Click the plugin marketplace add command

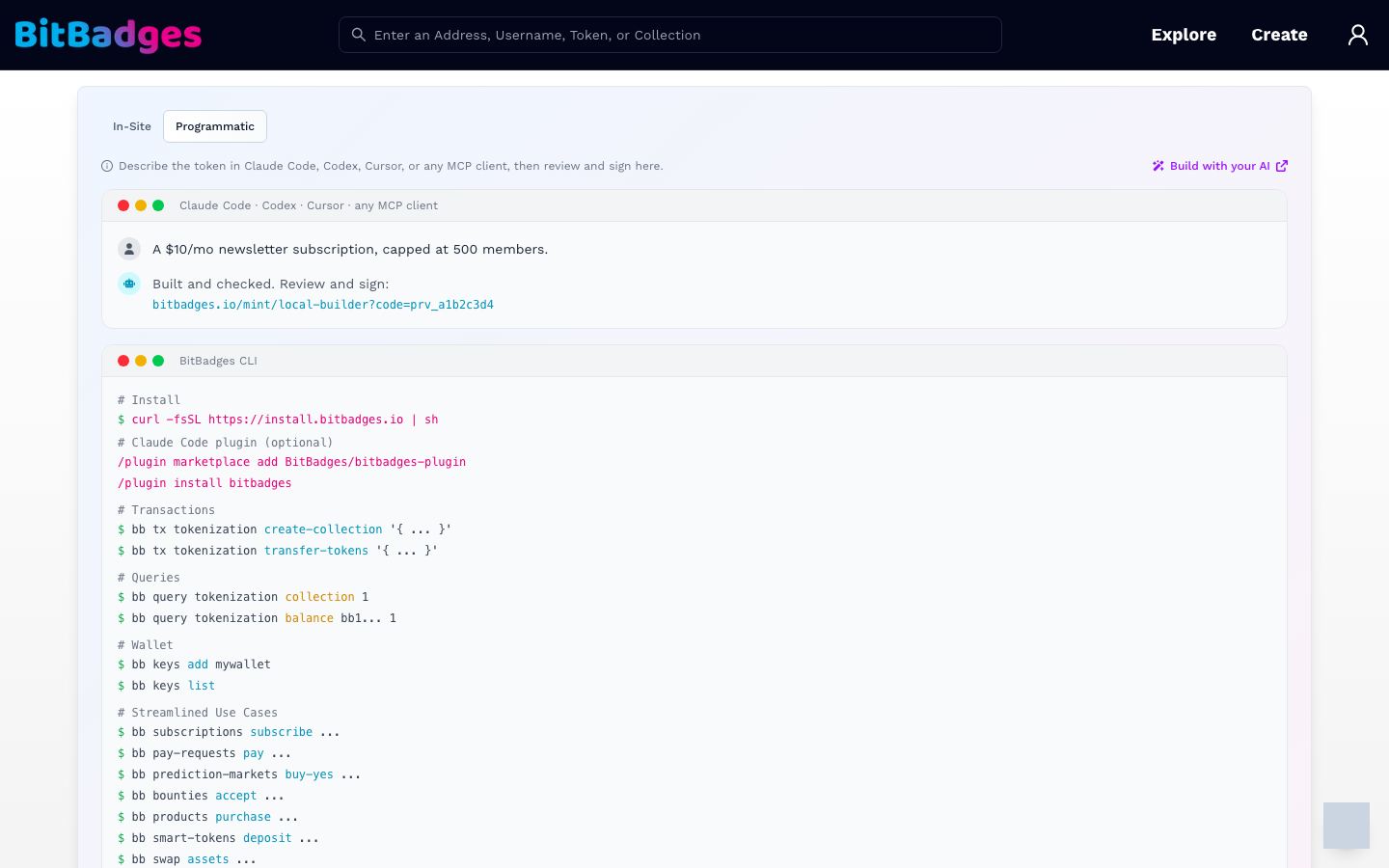click(291, 462)
